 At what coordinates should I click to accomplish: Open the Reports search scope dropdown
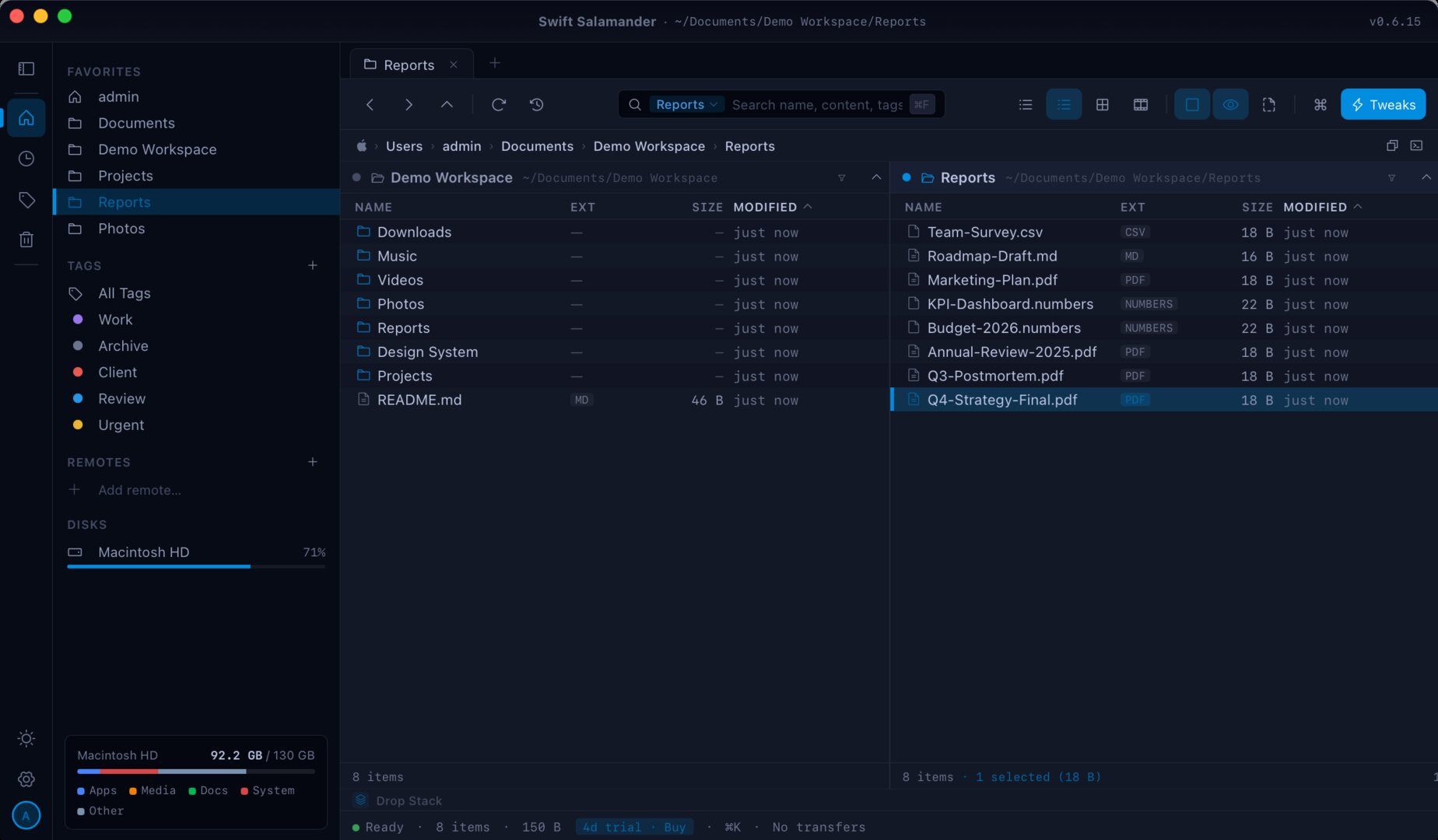tap(686, 104)
